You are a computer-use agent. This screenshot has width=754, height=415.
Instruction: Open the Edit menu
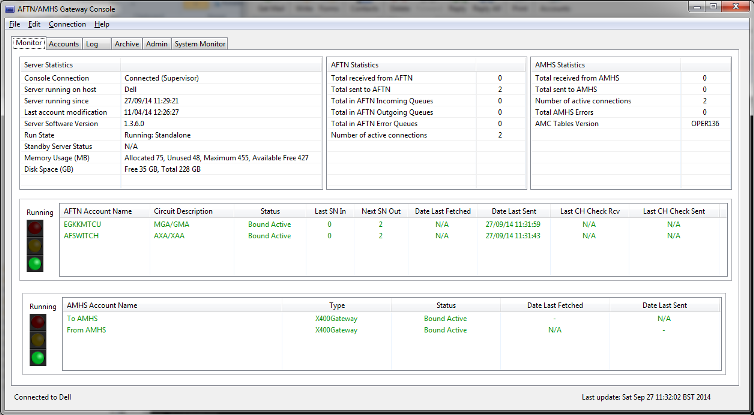tap(34, 23)
